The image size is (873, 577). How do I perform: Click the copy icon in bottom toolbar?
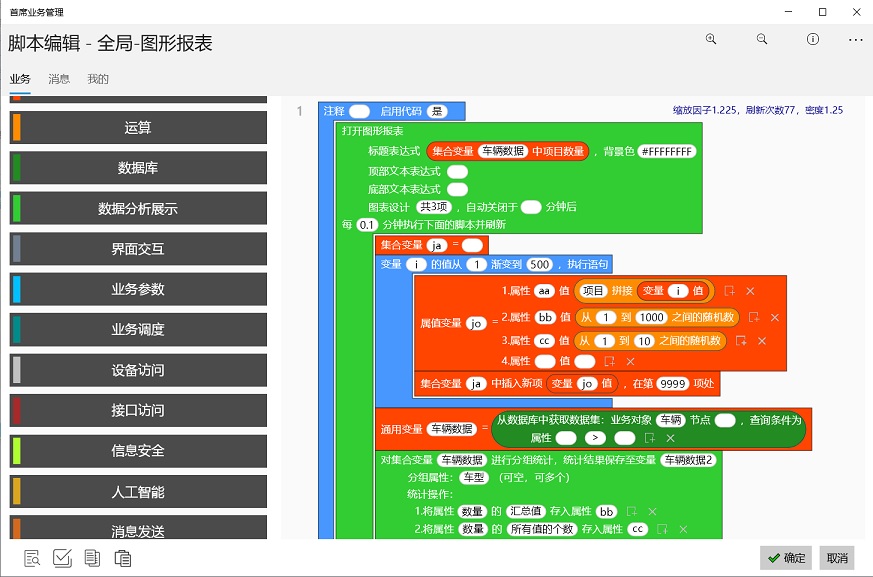92,558
